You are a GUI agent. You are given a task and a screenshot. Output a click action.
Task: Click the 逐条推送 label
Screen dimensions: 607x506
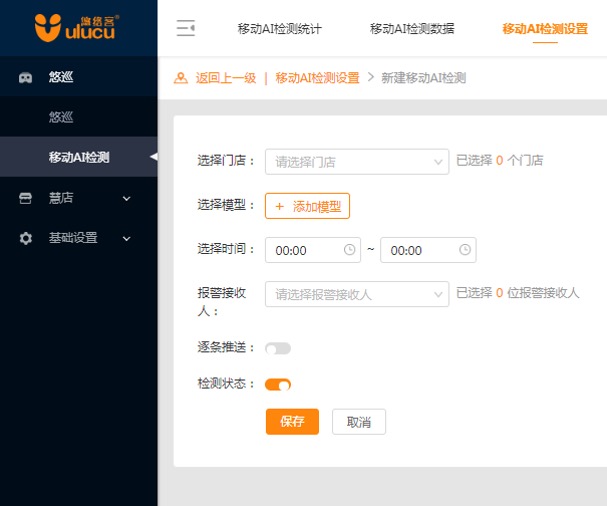[x=226, y=347]
